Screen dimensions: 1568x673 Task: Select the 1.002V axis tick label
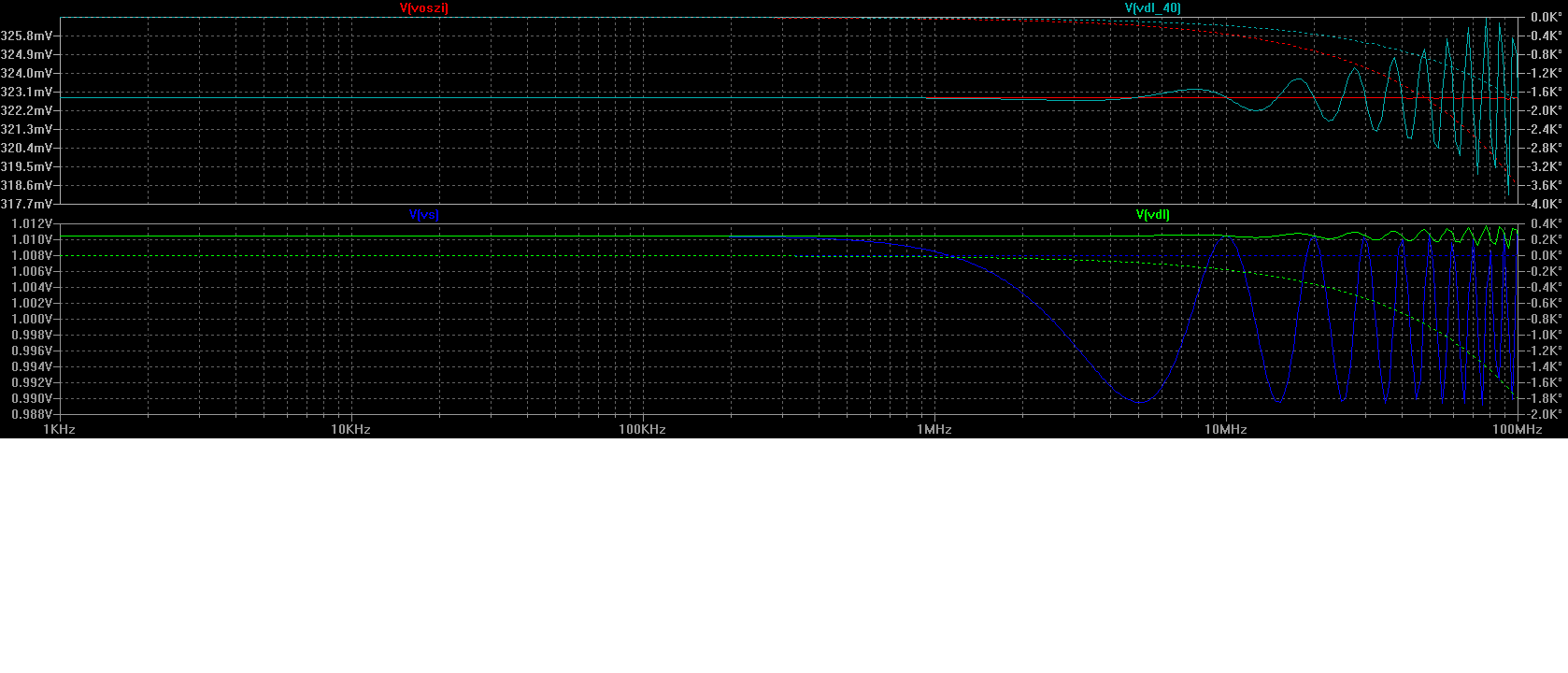[32, 303]
